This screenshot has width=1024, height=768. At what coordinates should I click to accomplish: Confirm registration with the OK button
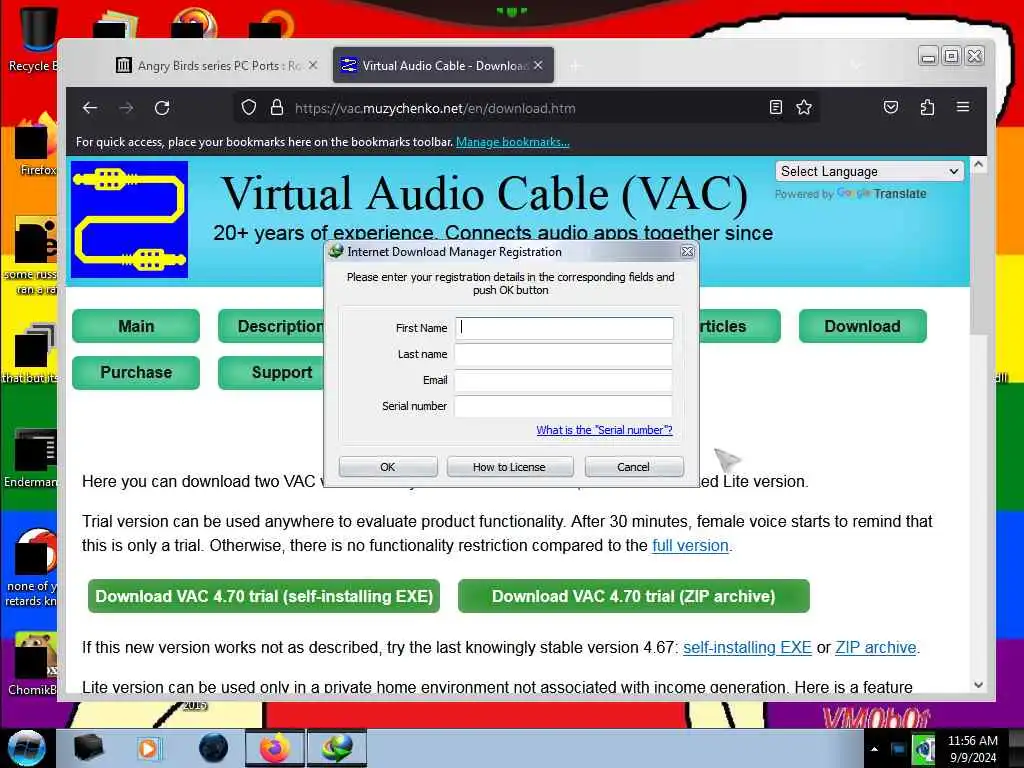coord(388,467)
